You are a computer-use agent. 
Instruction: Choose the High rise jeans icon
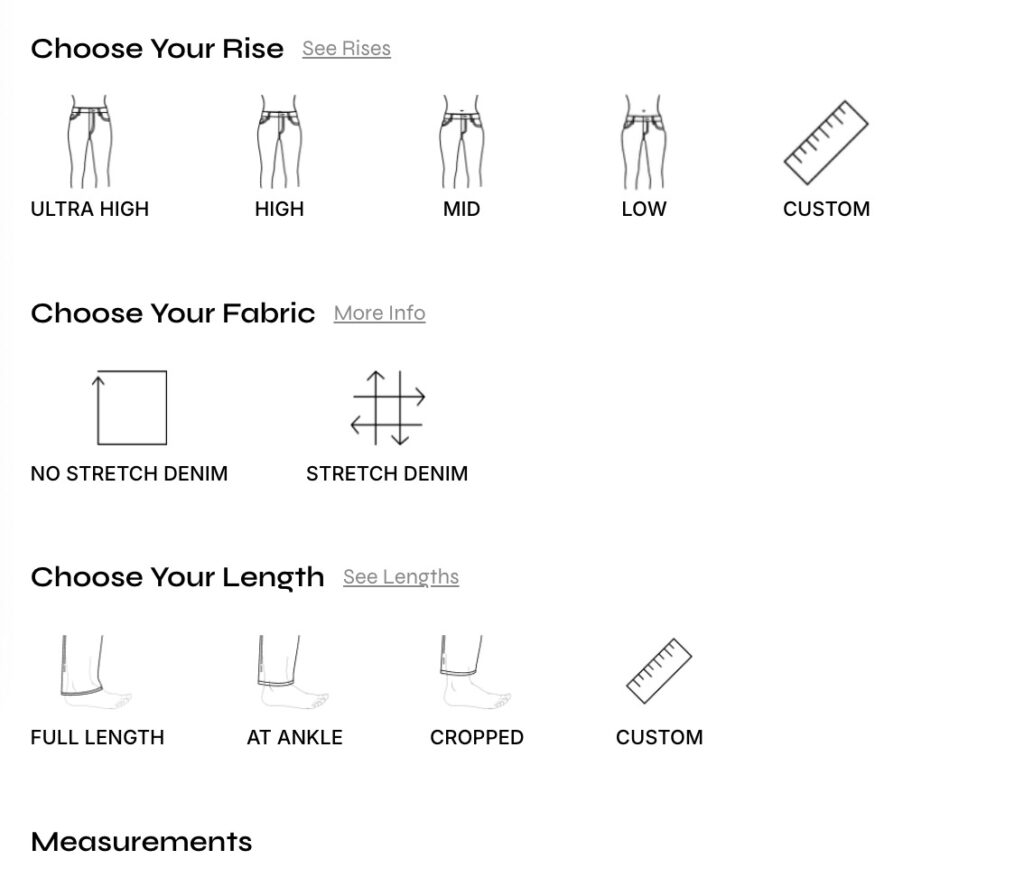click(279, 142)
